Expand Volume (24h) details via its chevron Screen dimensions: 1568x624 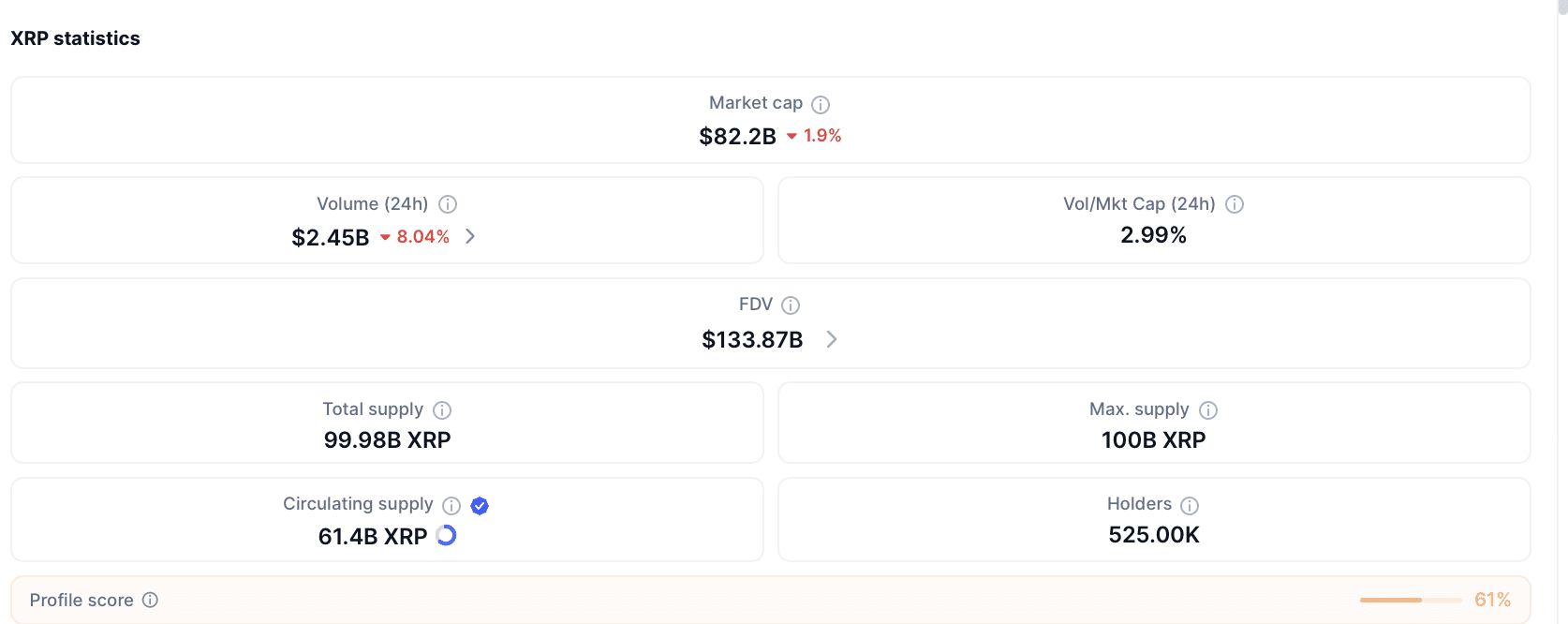(x=469, y=236)
